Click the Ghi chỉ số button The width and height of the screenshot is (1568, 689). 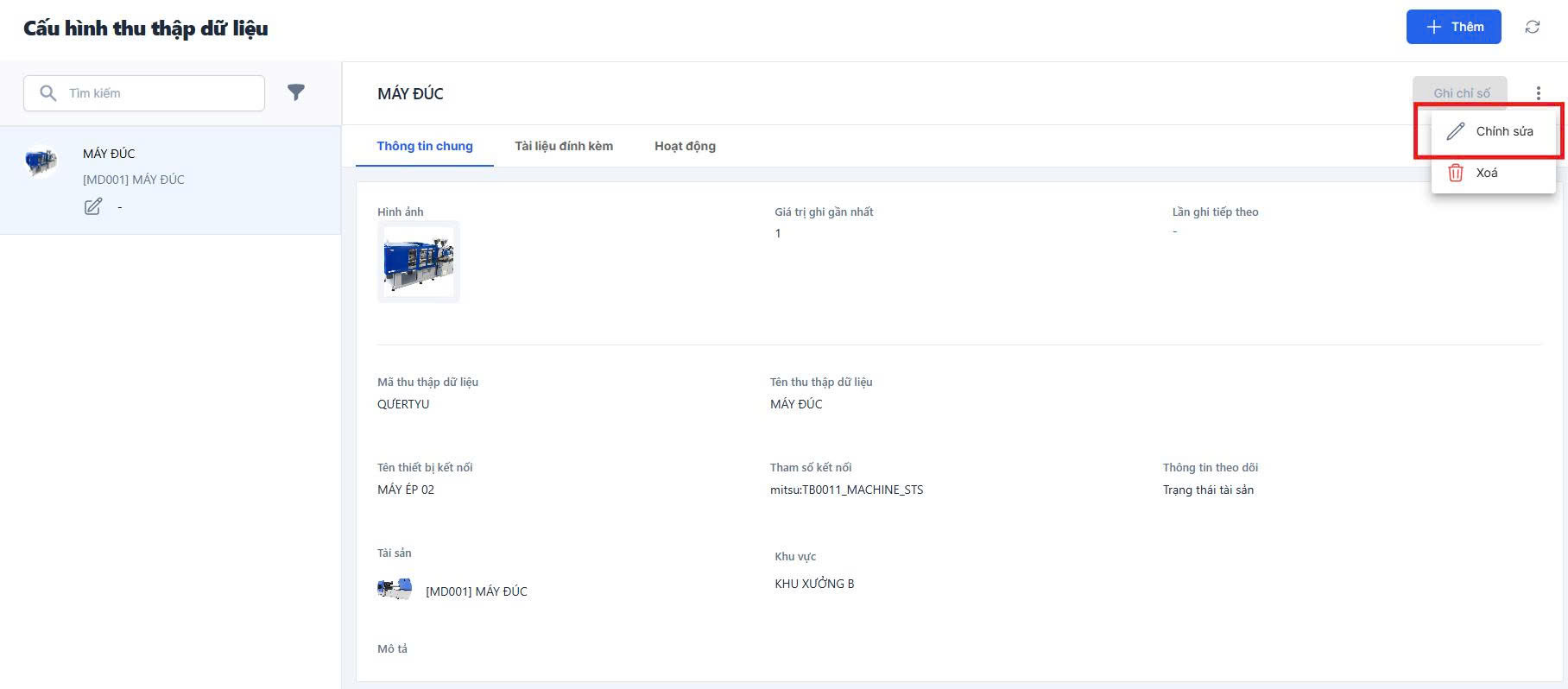coord(1461,93)
